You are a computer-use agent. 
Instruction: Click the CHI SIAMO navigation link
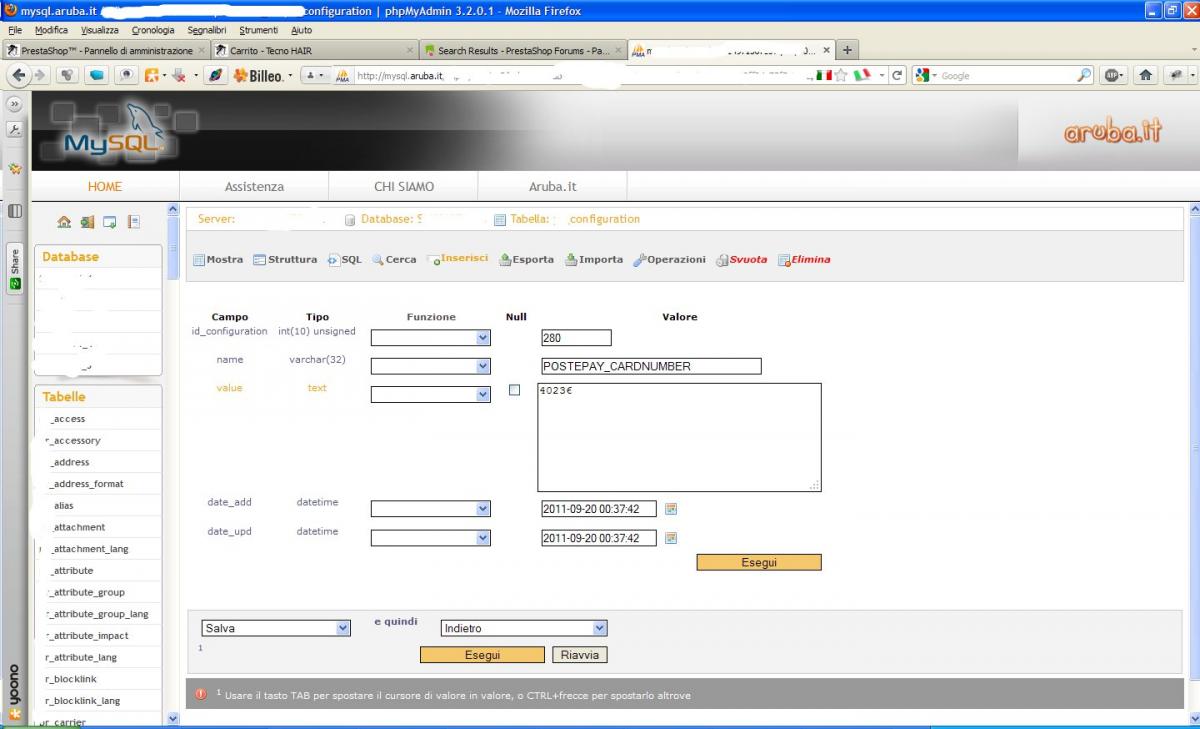coord(404,186)
